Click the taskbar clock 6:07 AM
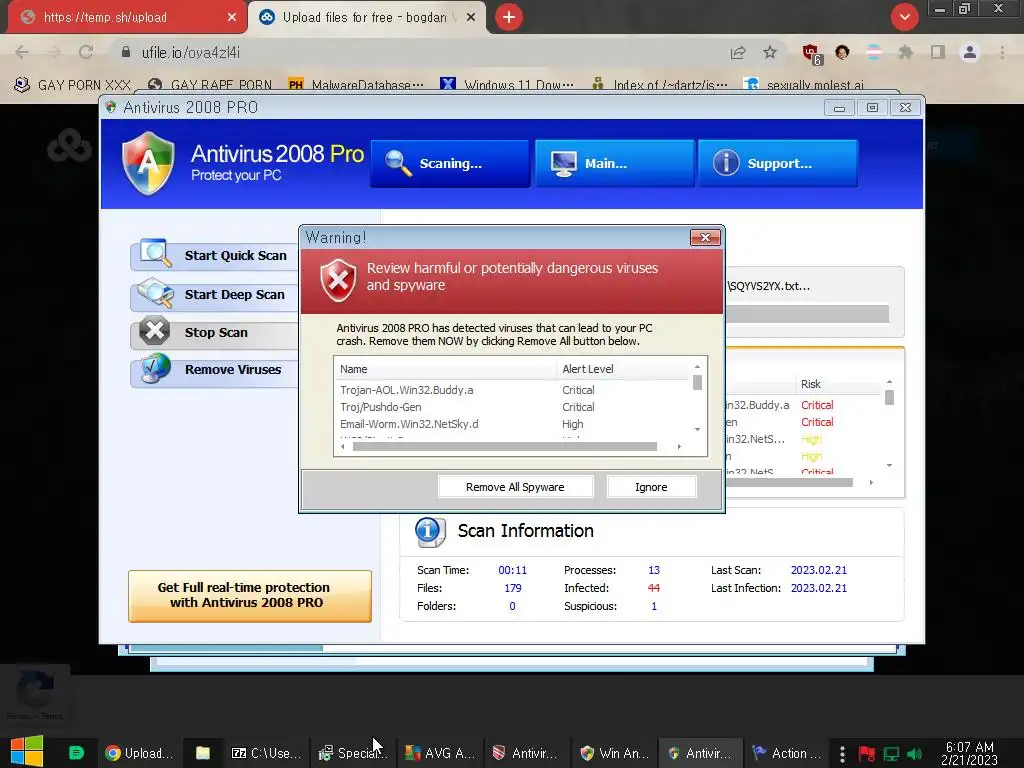 (970, 753)
